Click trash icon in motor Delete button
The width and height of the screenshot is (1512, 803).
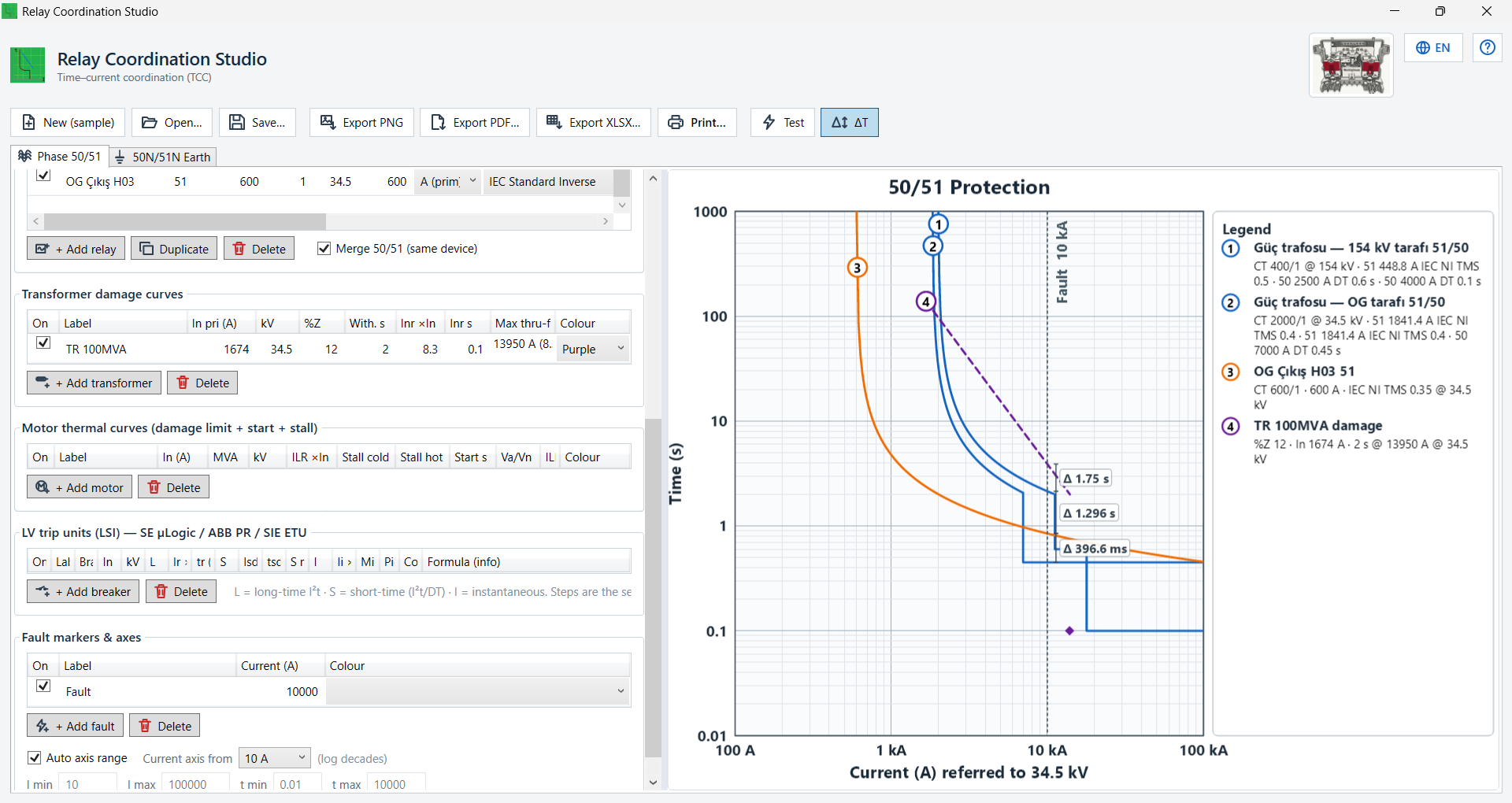click(154, 487)
